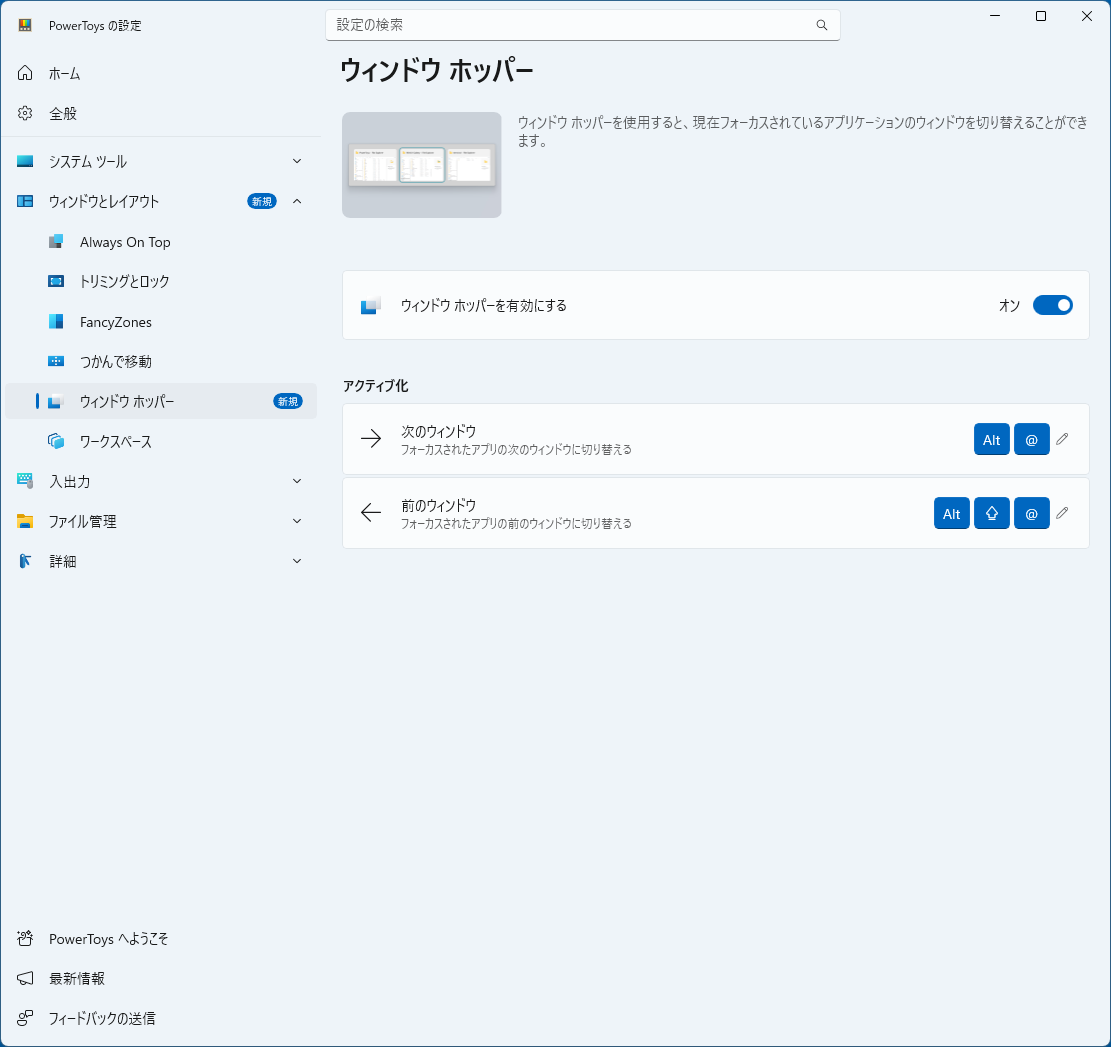Screen dimensions: 1111x1047
Task: Click the トリミングとロック icon
Action: click(x=56, y=281)
